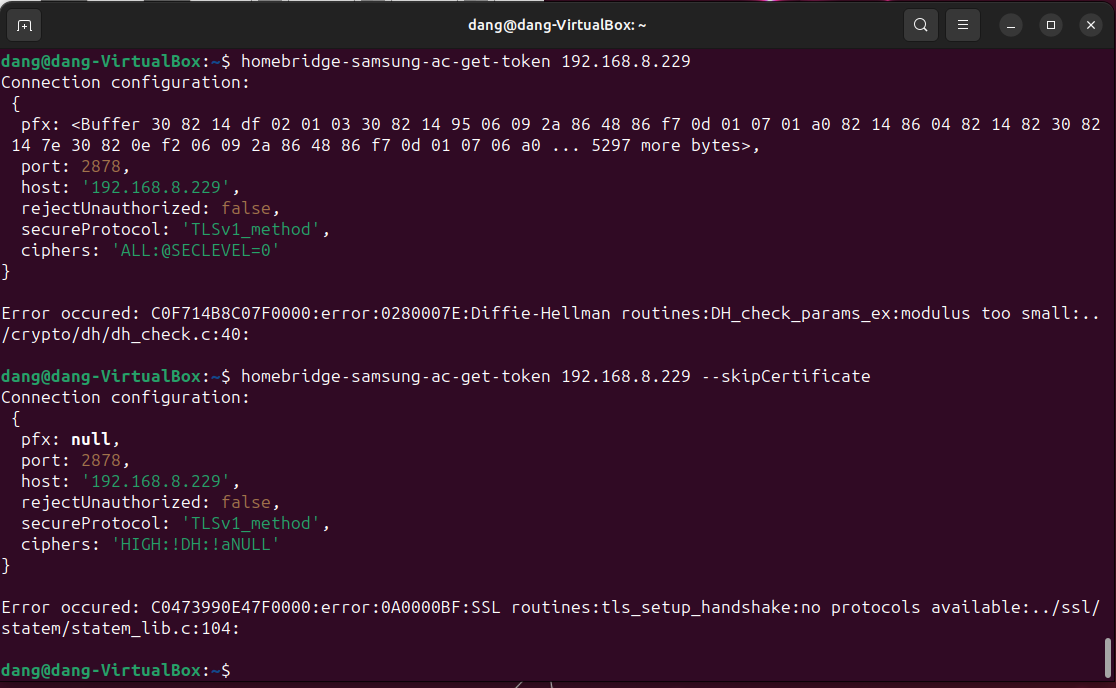Click the title bar label dang@dang-VirtualBox

(557, 24)
